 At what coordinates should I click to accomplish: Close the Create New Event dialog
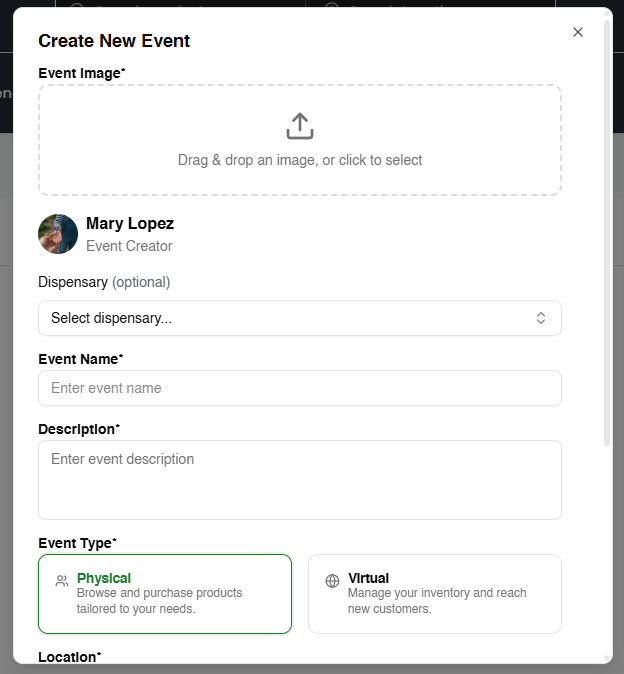pyautogui.click(x=578, y=32)
